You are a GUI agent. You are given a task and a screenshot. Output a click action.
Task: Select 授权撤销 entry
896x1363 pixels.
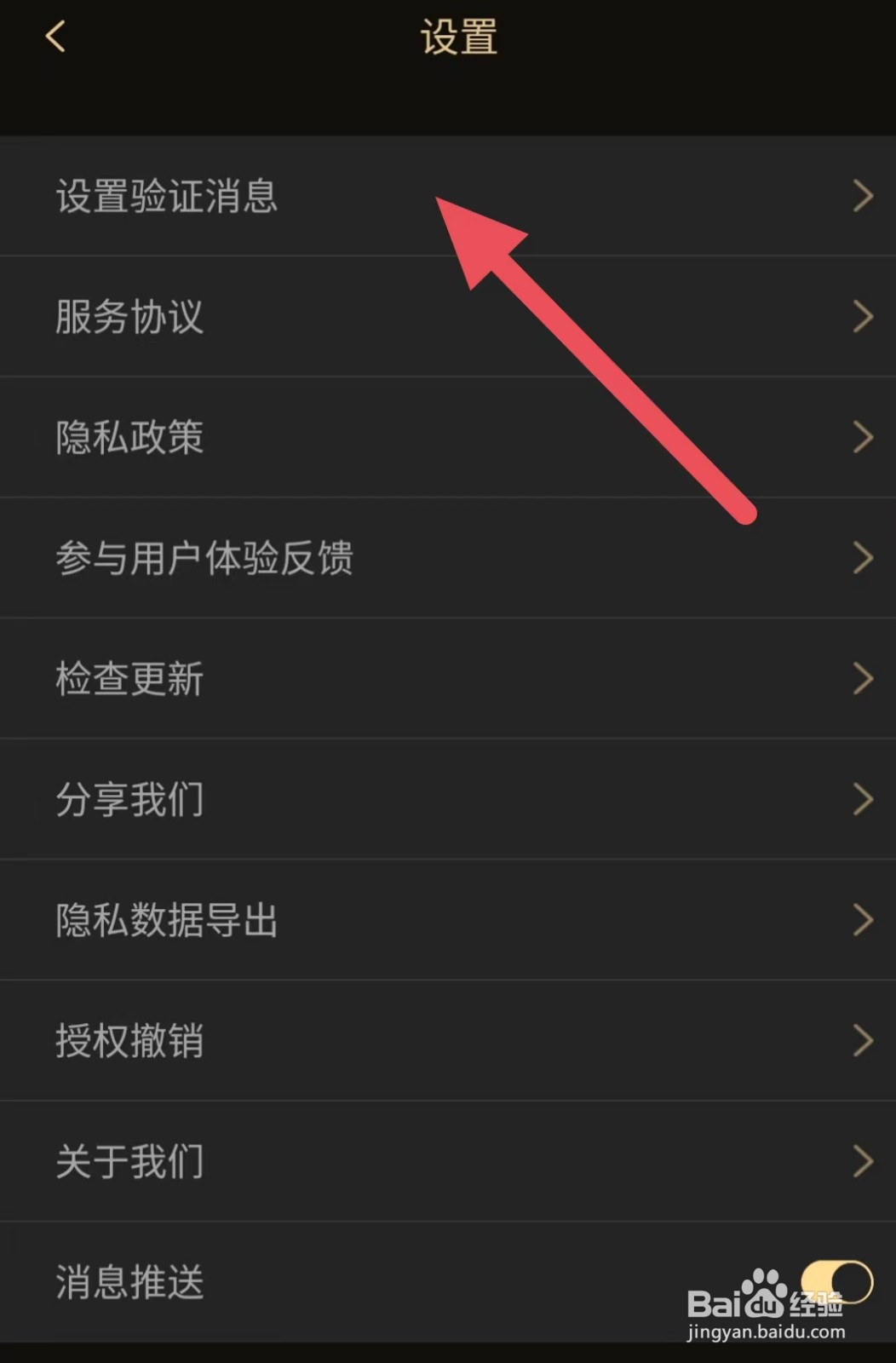pos(448,1041)
